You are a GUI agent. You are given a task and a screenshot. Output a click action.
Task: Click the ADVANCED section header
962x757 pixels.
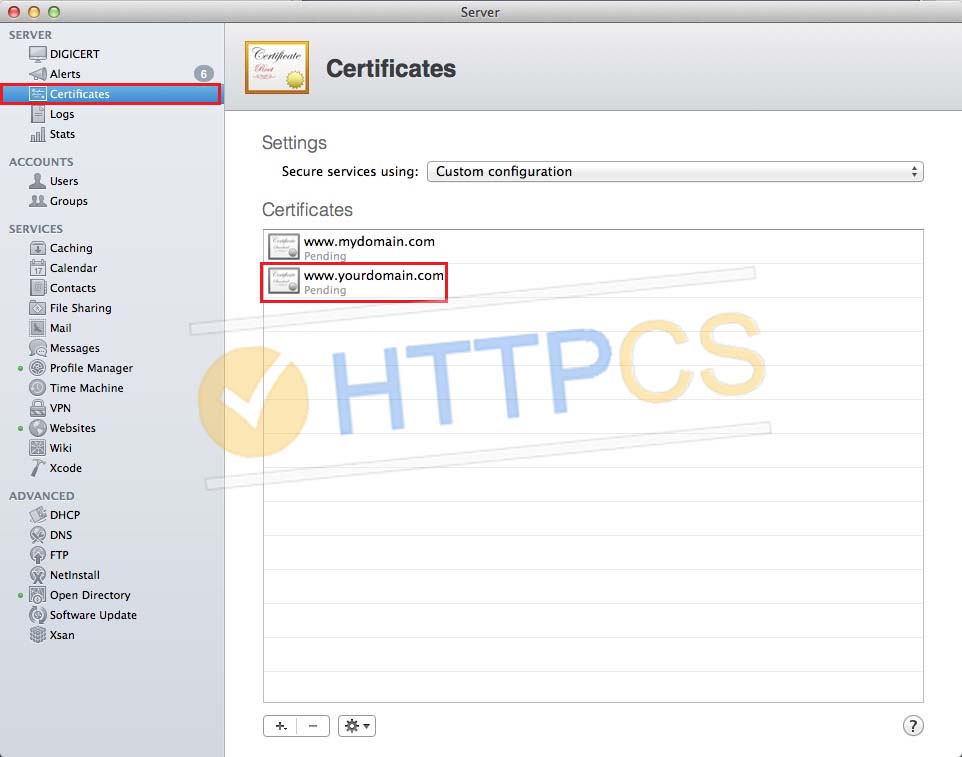pyautogui.click(x=41, y=496)
